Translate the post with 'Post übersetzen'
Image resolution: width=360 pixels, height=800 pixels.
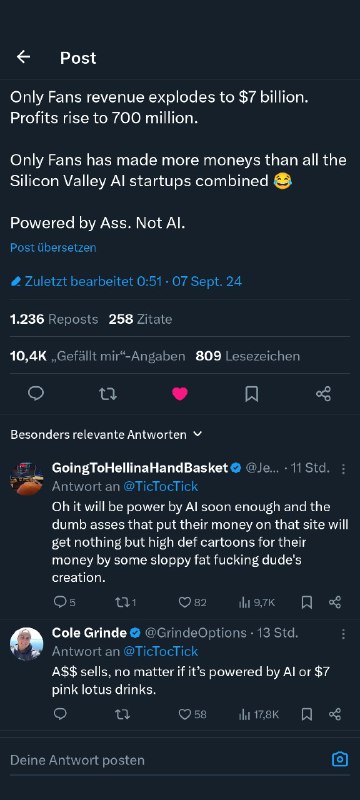tap(53, 248)
